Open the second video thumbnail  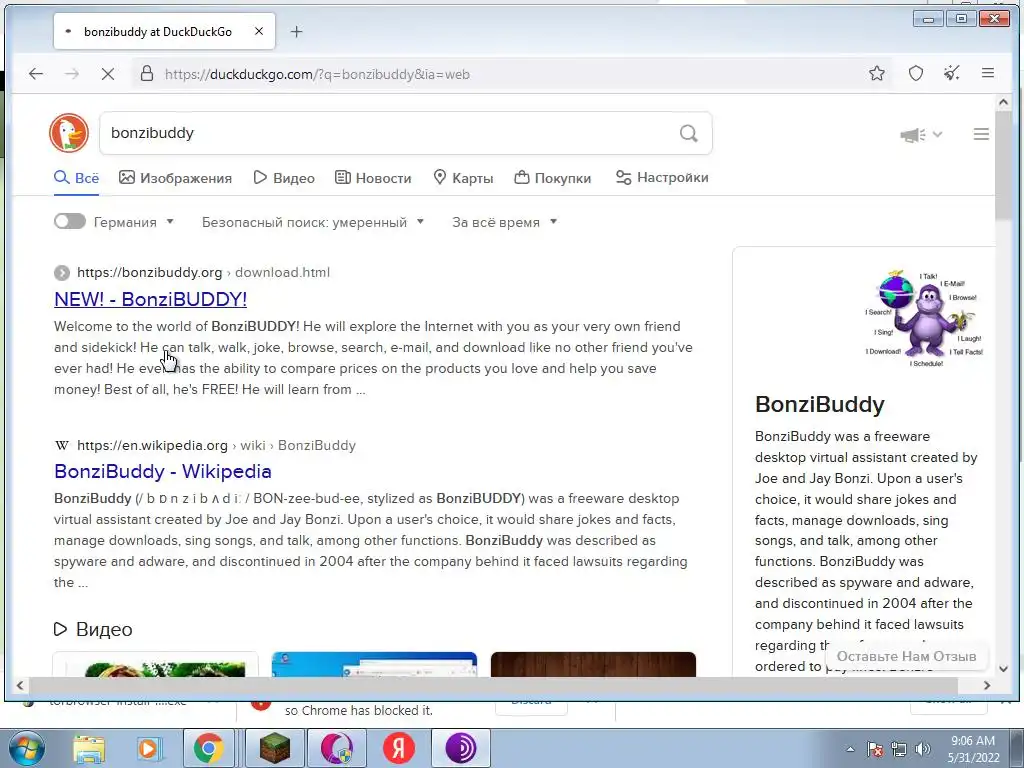[x=374, y=664]
